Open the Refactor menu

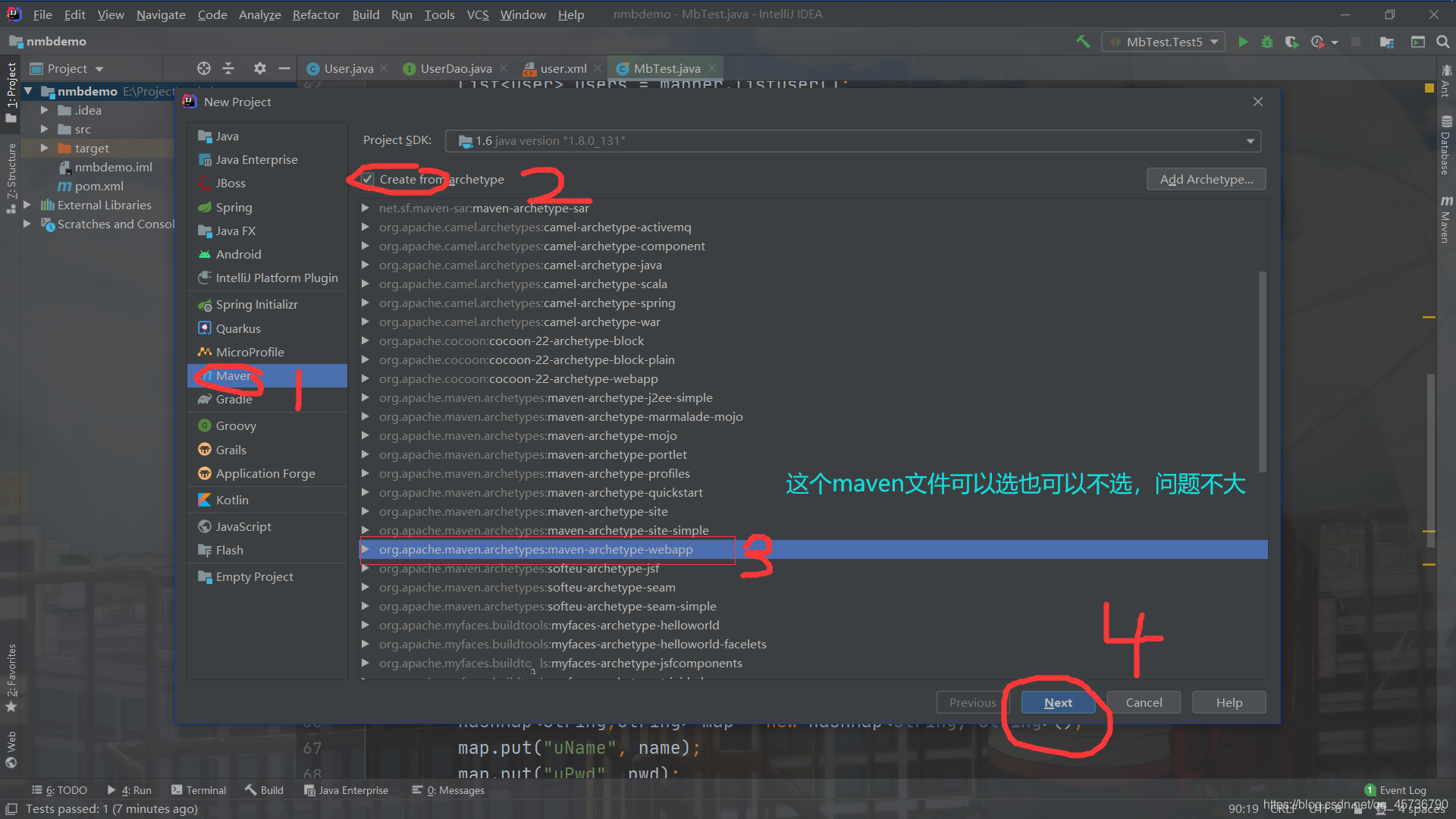pyautogui.click(x=316, y=14)
